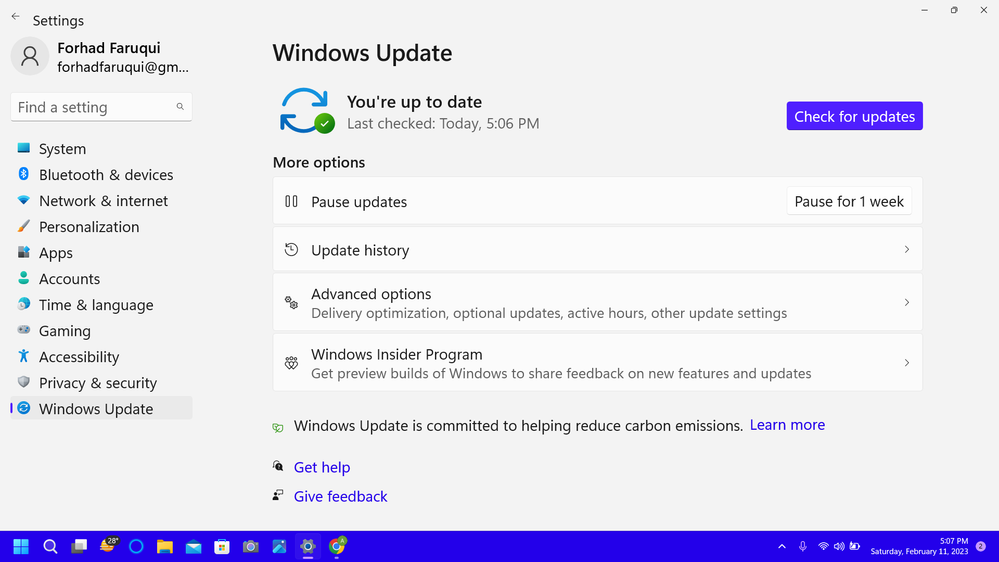Focus the Find a setting search box
The image size is (999, 562).
click(101, 107)
